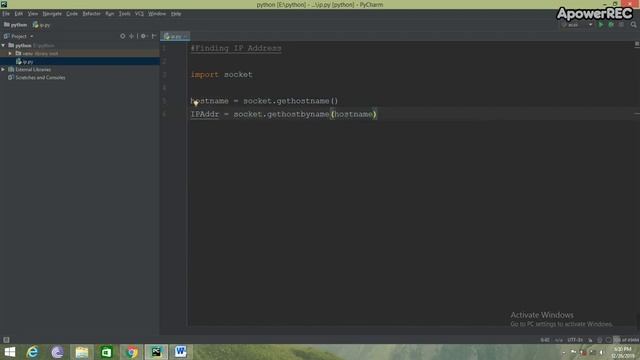This screenshot has width=640, height=360.
Task: Start debugging with the green bug icon
Action: tap(611, 25)
